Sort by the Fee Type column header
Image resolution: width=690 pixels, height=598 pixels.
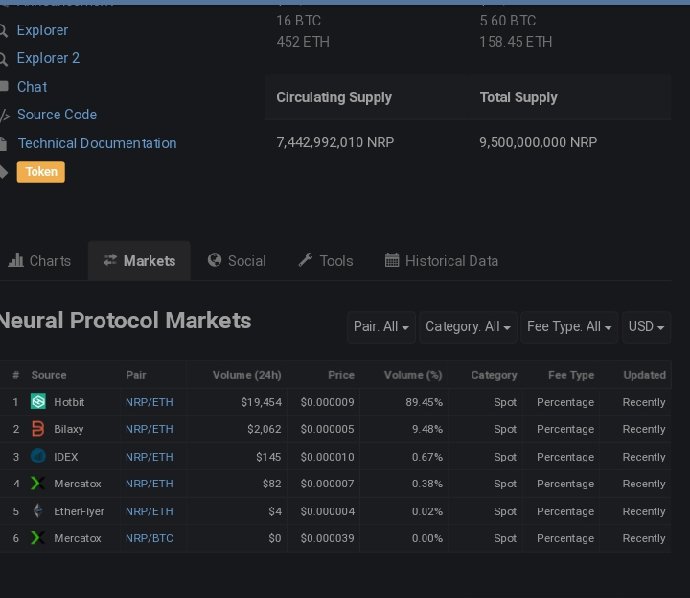[x=571, y=375]
